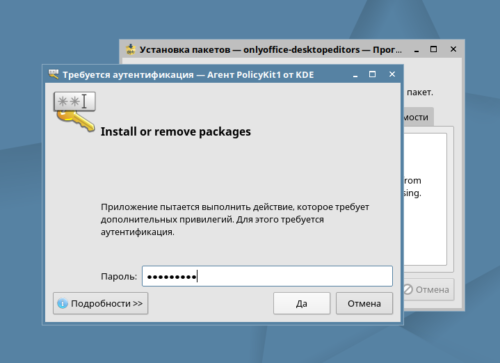
Task: Close the PolicyKit authentication dialog
Action: [x=392, y=74]
